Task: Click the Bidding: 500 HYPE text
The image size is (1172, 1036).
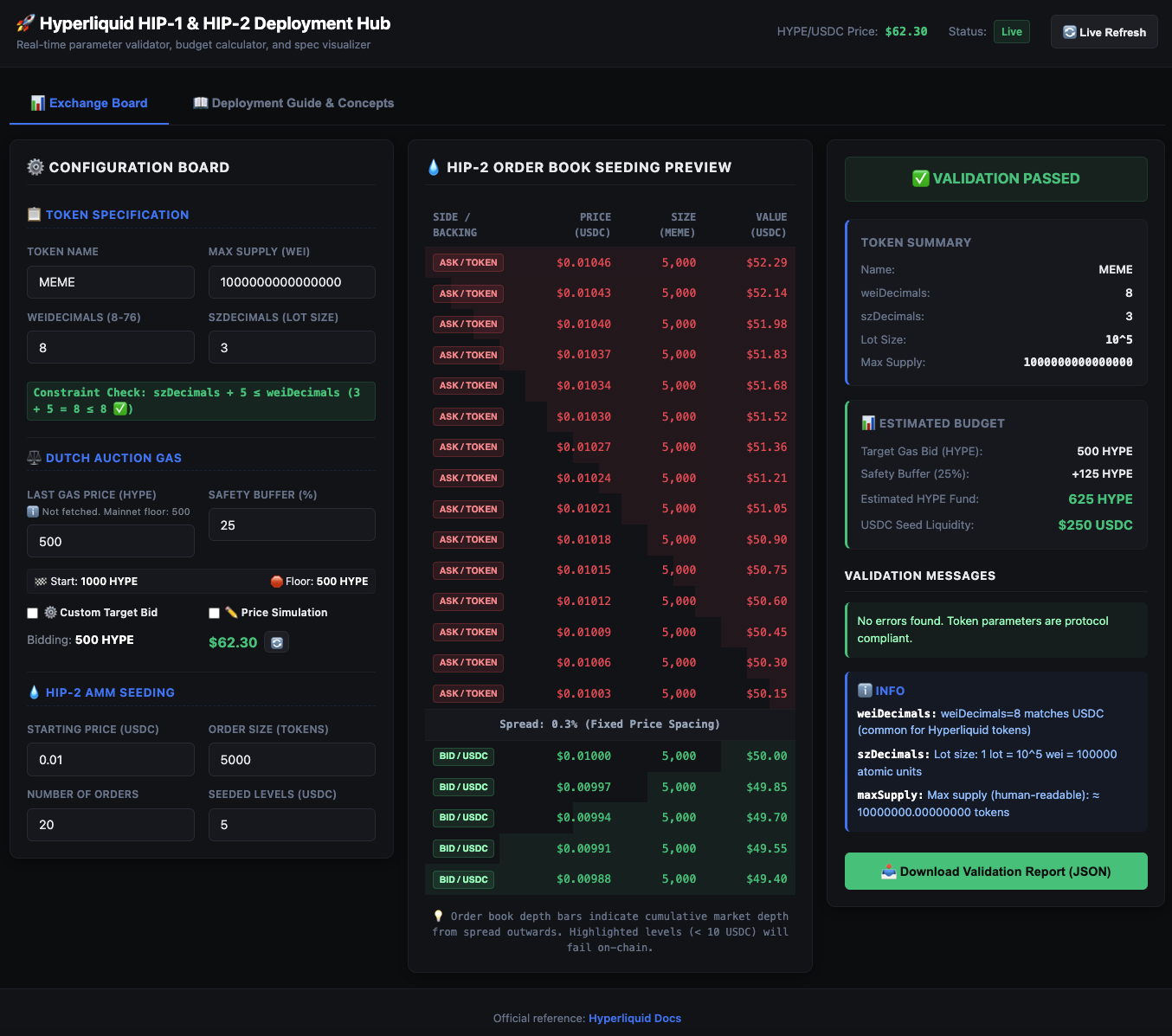Action: point(80,640)
